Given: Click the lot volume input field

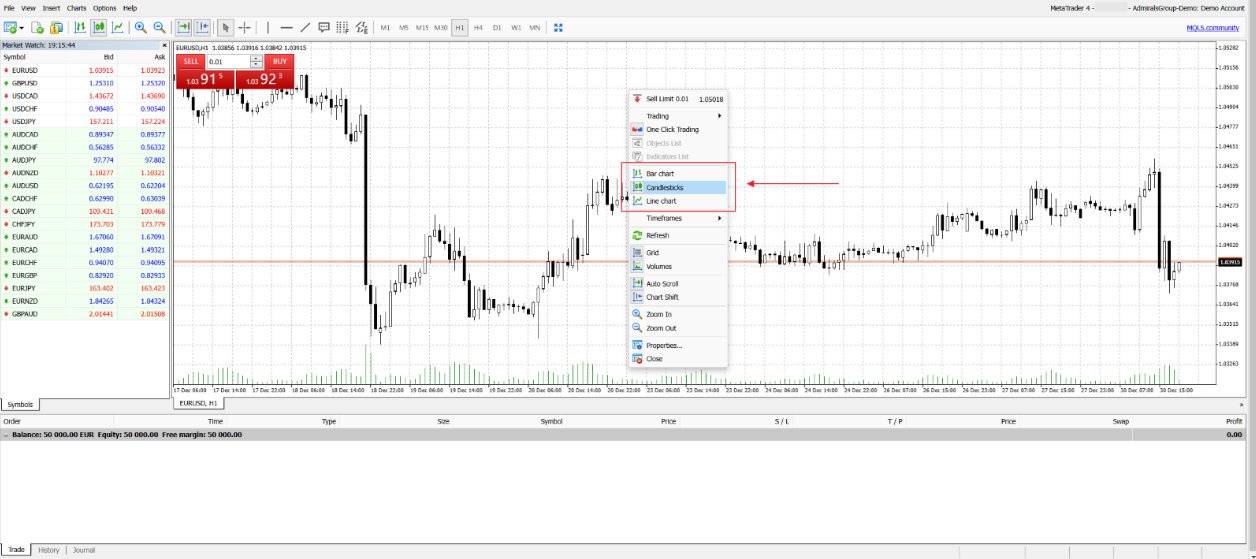Looking at the screenshot, I should click(x=227, y=61).
